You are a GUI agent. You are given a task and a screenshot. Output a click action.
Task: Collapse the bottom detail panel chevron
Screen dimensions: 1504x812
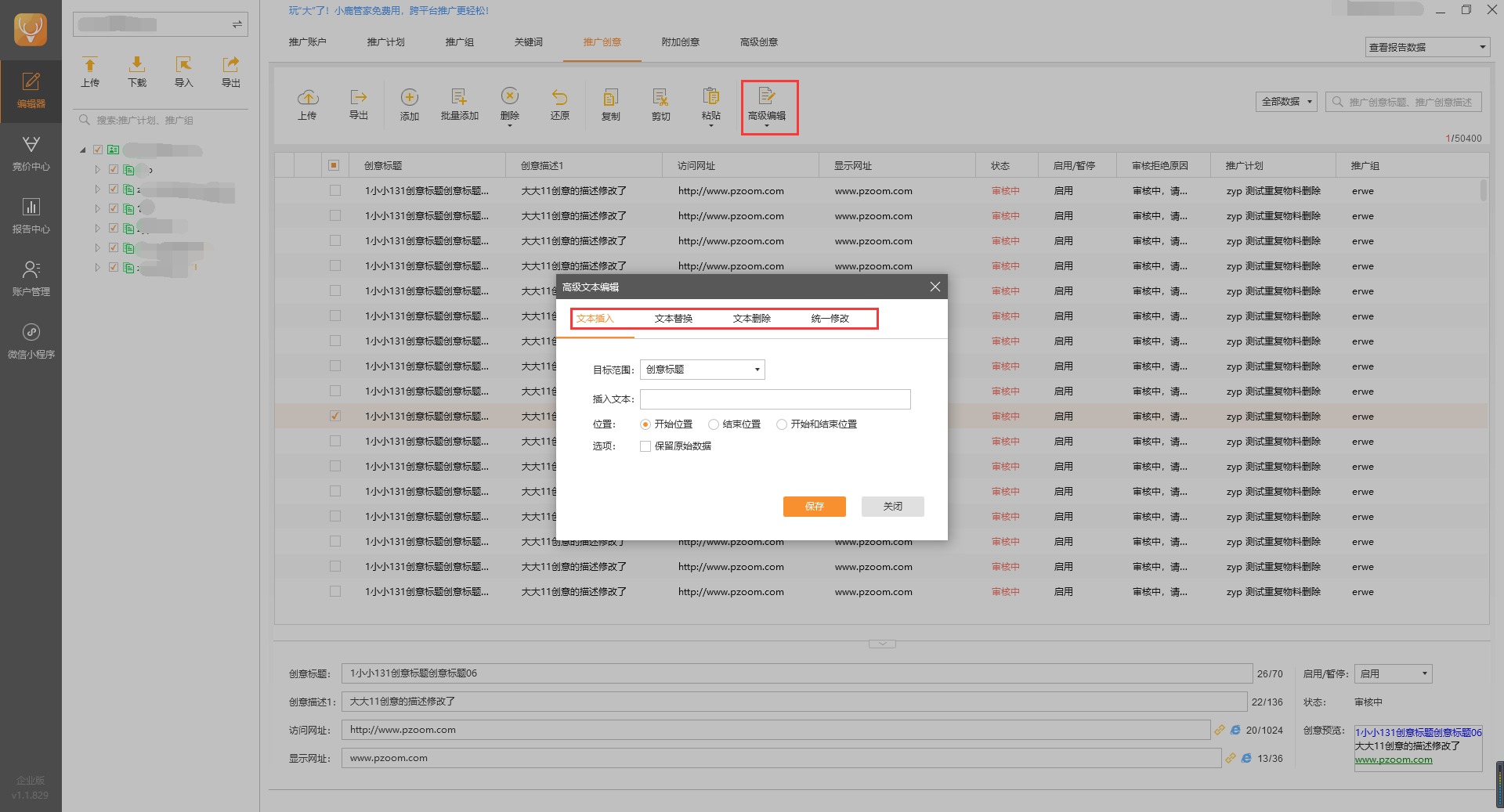click(x=882, y=644)
